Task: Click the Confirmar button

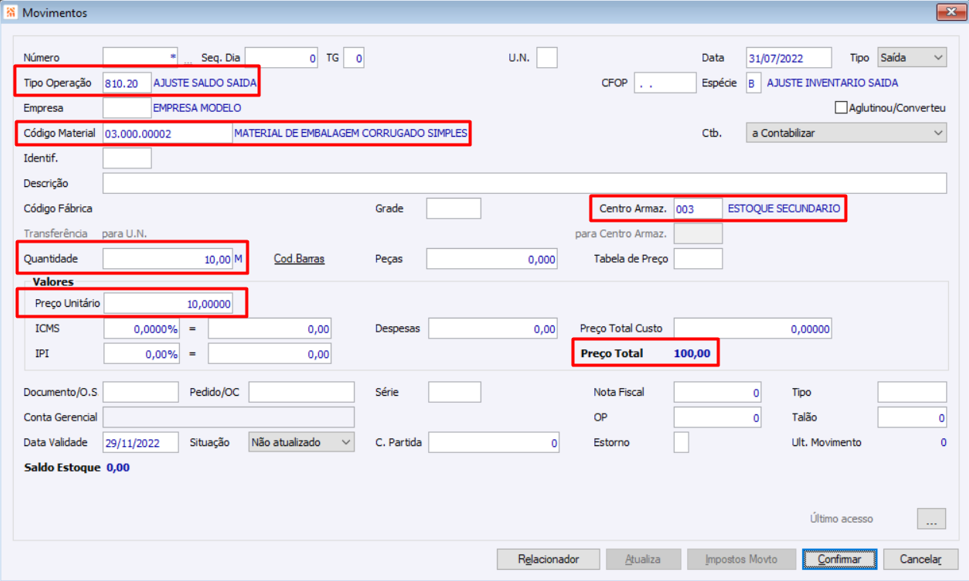Action: (x=839, y=559)
